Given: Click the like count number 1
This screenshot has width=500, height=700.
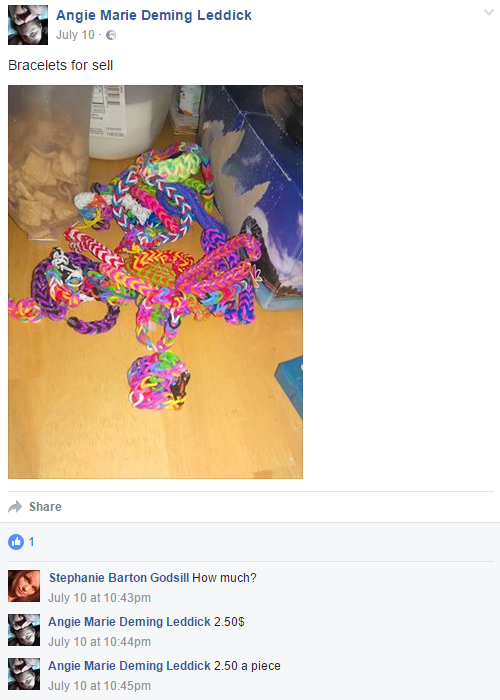Looking at the screenshot, I should pos(31,542).
